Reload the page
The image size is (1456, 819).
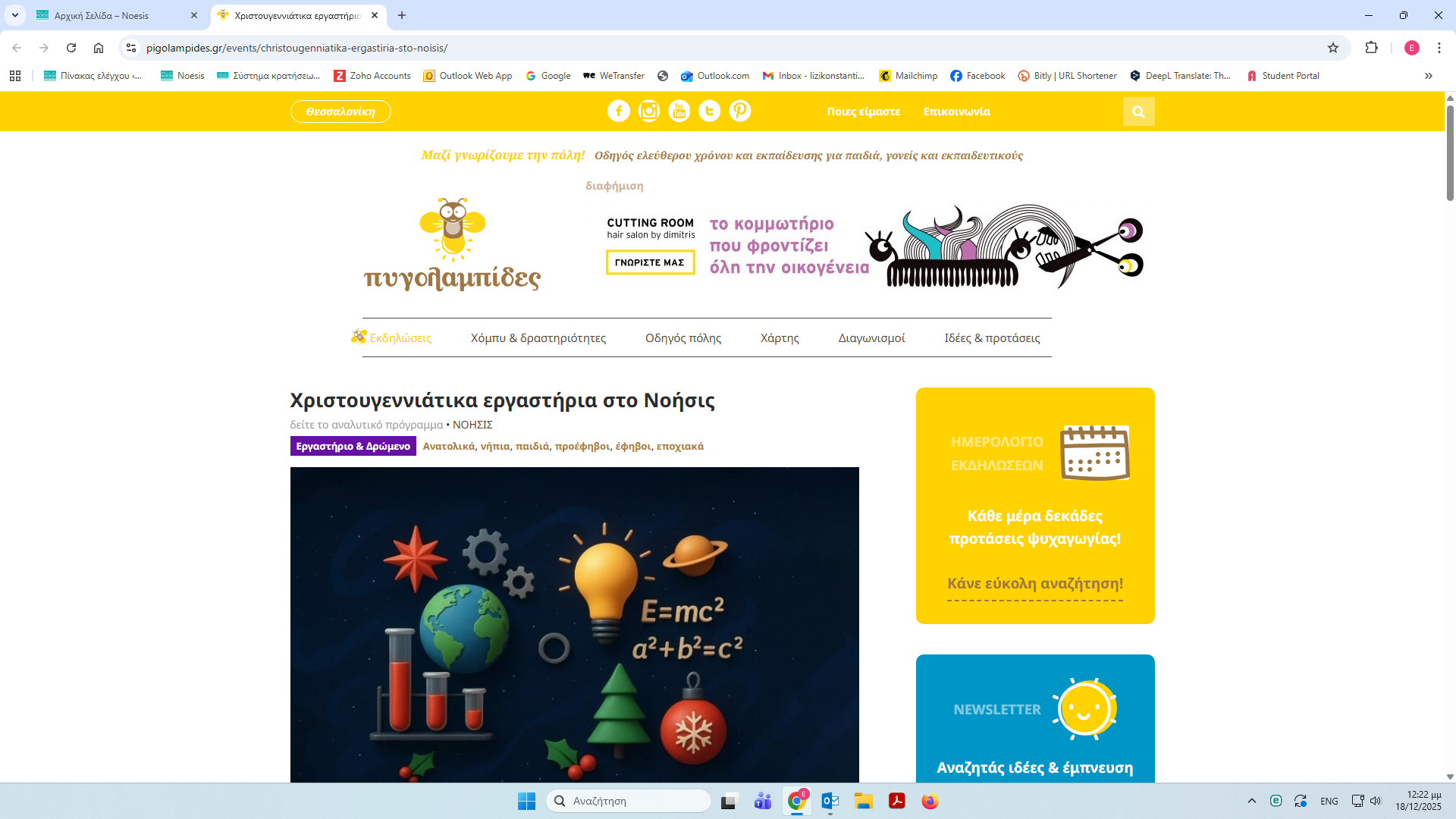(71, 48)
